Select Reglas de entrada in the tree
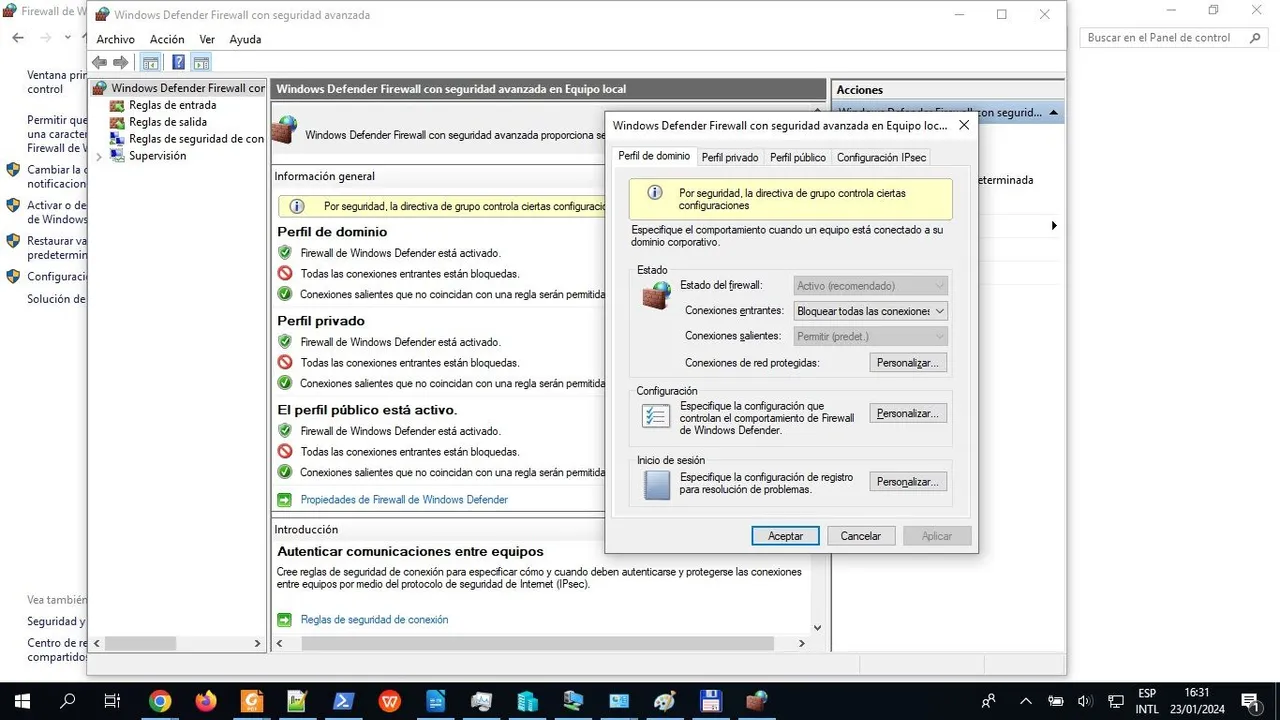 pyautogui.click(x=172, y=105)
